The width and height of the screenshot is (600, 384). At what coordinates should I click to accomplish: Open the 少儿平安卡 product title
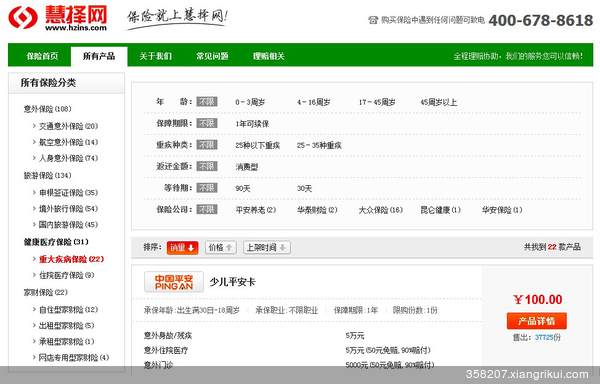point(232,282)
